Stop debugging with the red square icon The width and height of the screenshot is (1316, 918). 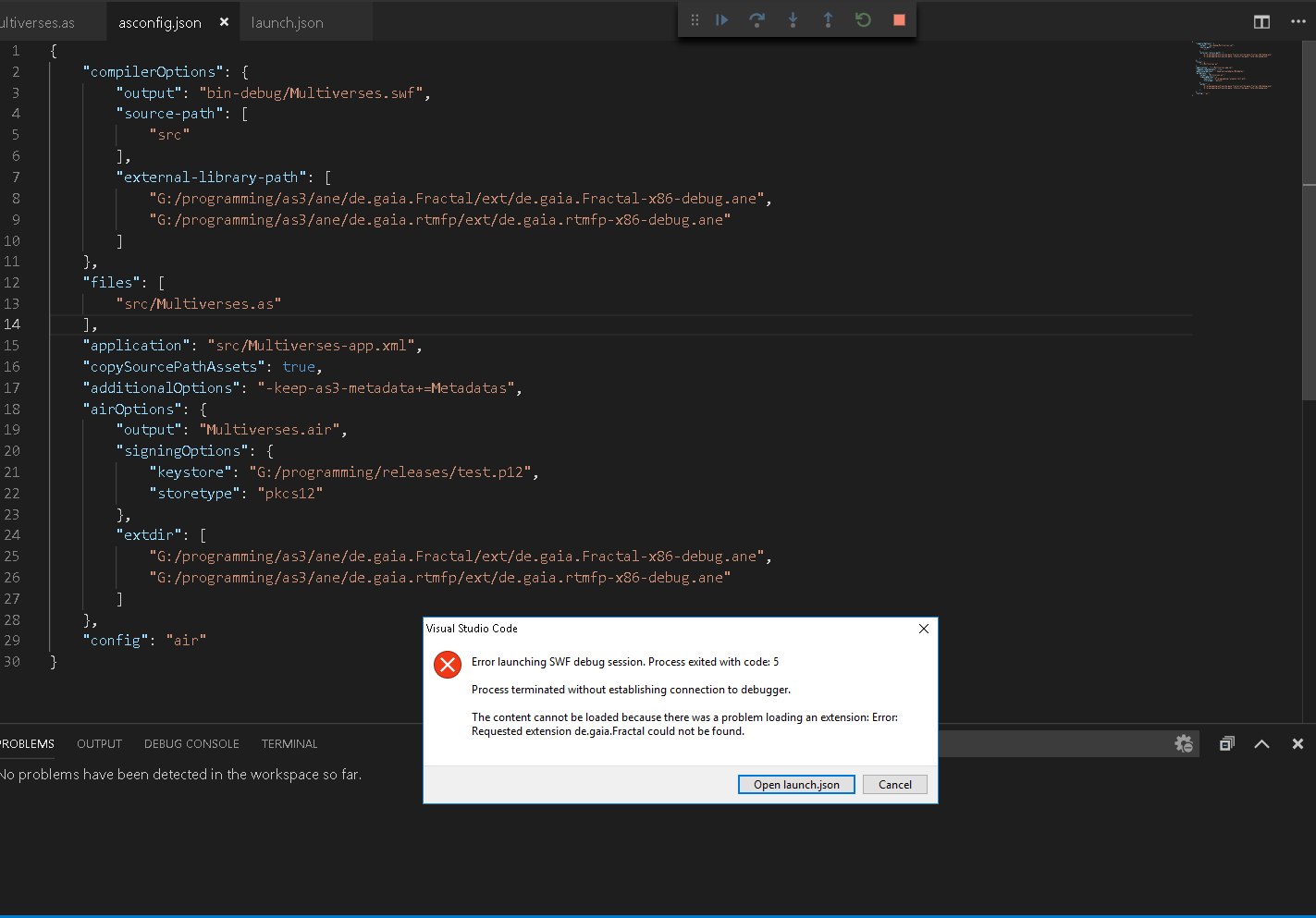click(x=898, y=19)
